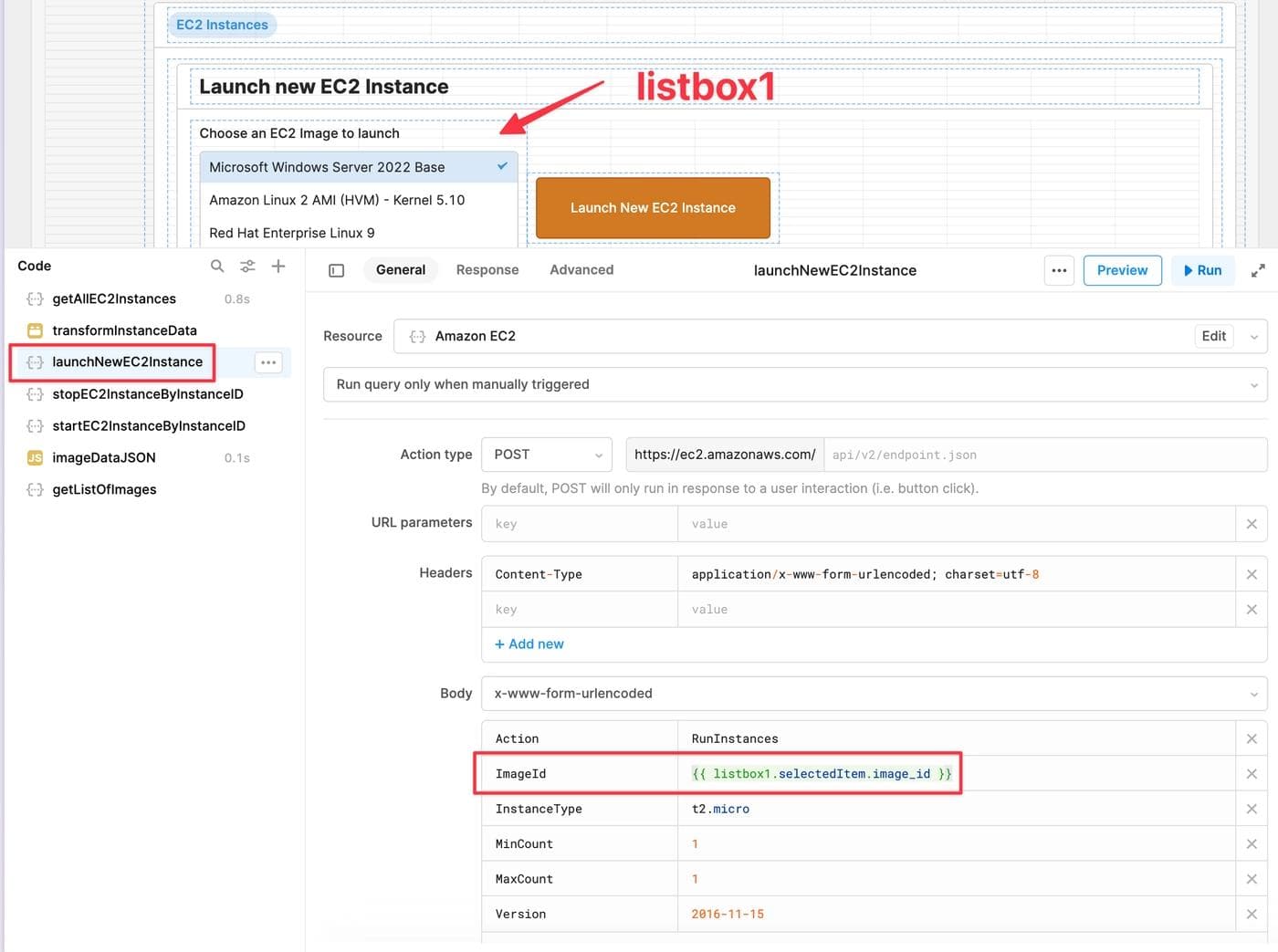
Task: Open the ellipsis menu on launchNewEC2Instance
Action: (x=267, y=361)
